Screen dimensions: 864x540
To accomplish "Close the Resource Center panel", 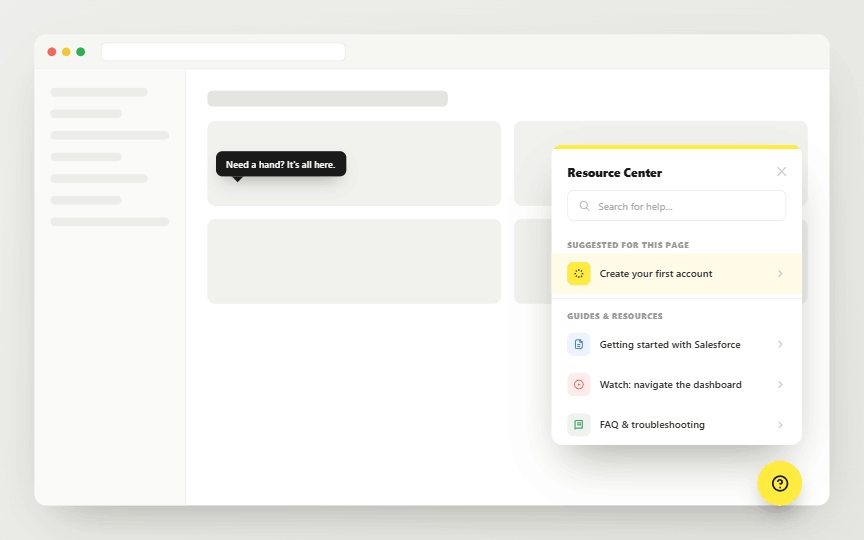I will tap(781, 172).
